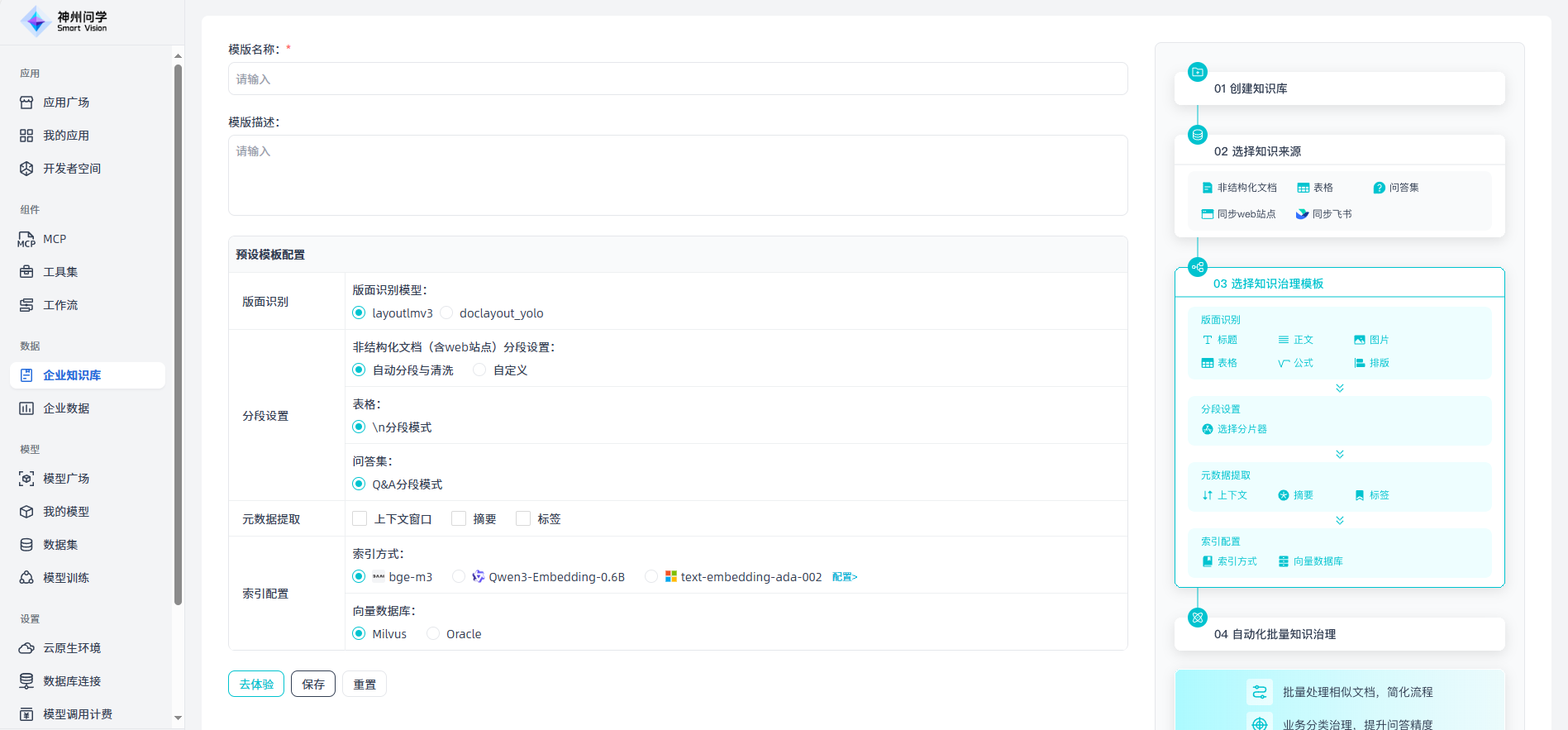This screenshot has width=1568, height=730.
Task: Choose Oracle as vector database
Action: click(x=433, y=633)
